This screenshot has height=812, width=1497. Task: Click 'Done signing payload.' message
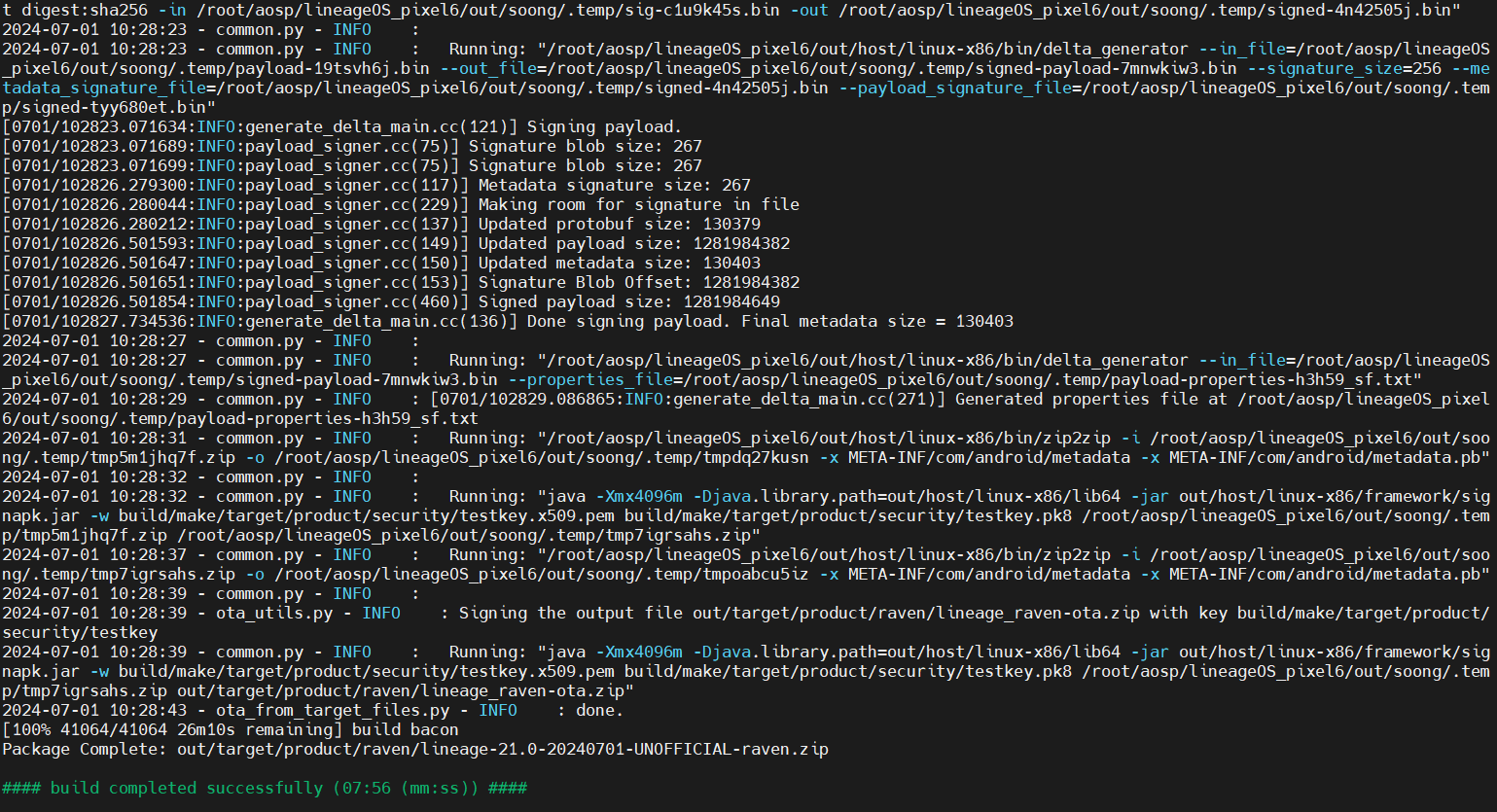point(629,321)
